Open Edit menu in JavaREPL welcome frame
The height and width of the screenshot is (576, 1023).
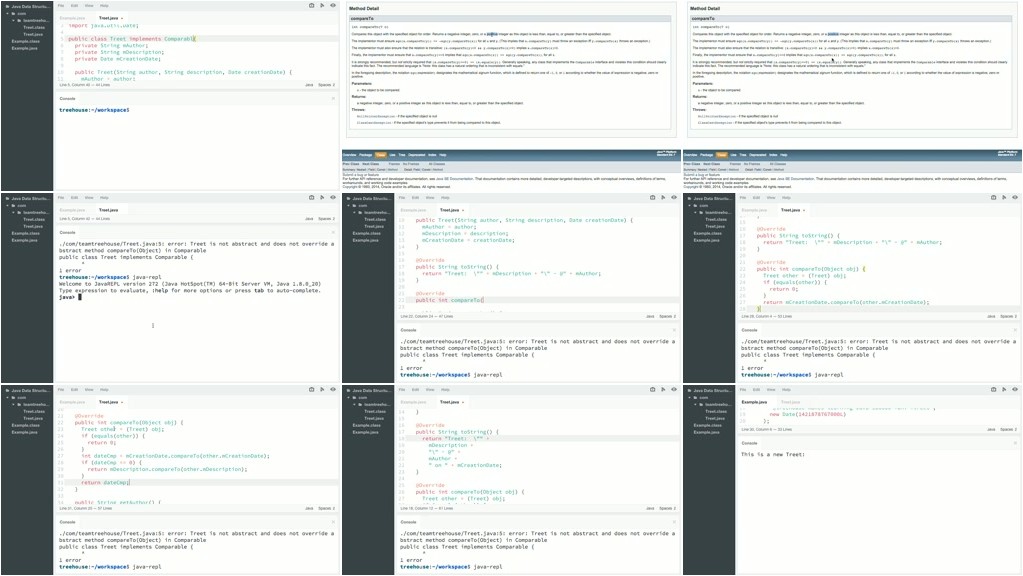click(74, 197)
